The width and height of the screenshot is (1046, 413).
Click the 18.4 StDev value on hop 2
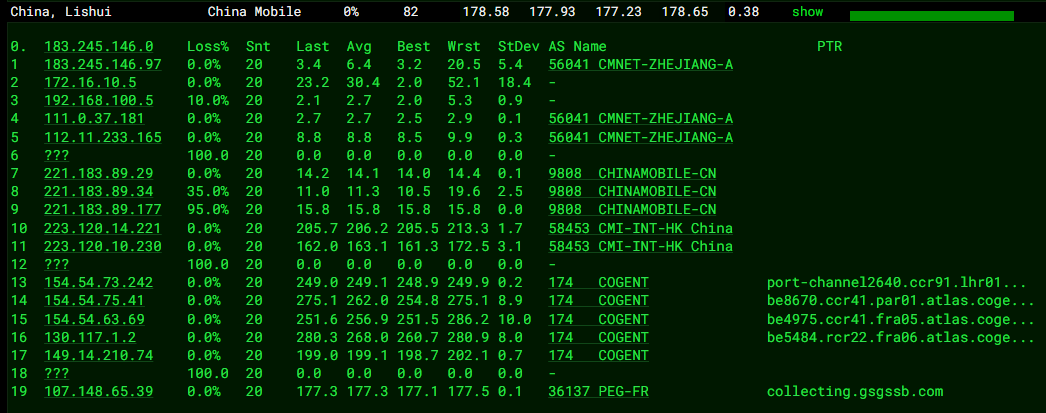(514, 83)
